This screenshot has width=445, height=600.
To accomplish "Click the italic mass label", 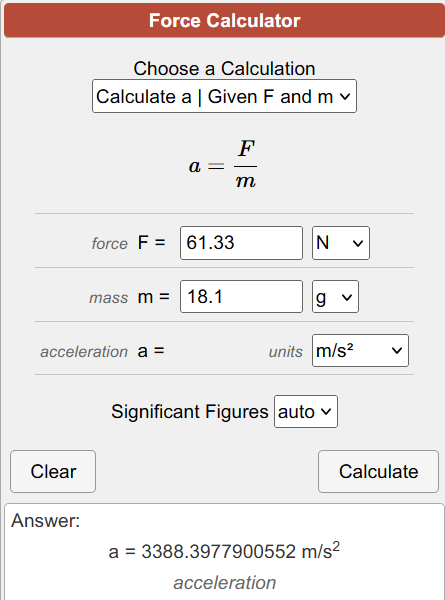I will tap(108, 298).
